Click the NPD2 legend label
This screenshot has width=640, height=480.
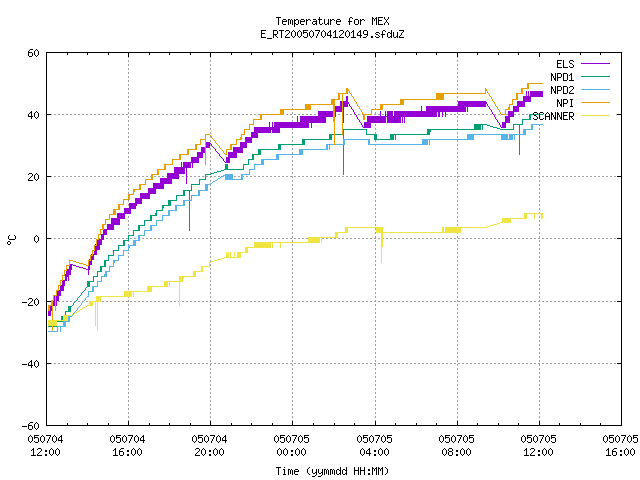(x=562, y=90)
